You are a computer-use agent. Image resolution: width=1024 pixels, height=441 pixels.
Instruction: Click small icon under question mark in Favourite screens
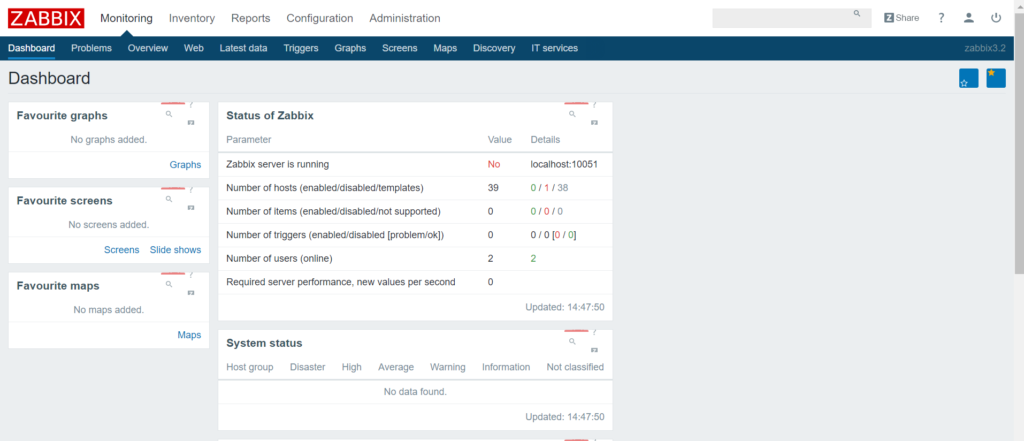pyautogui.click(x=191, y=208)
